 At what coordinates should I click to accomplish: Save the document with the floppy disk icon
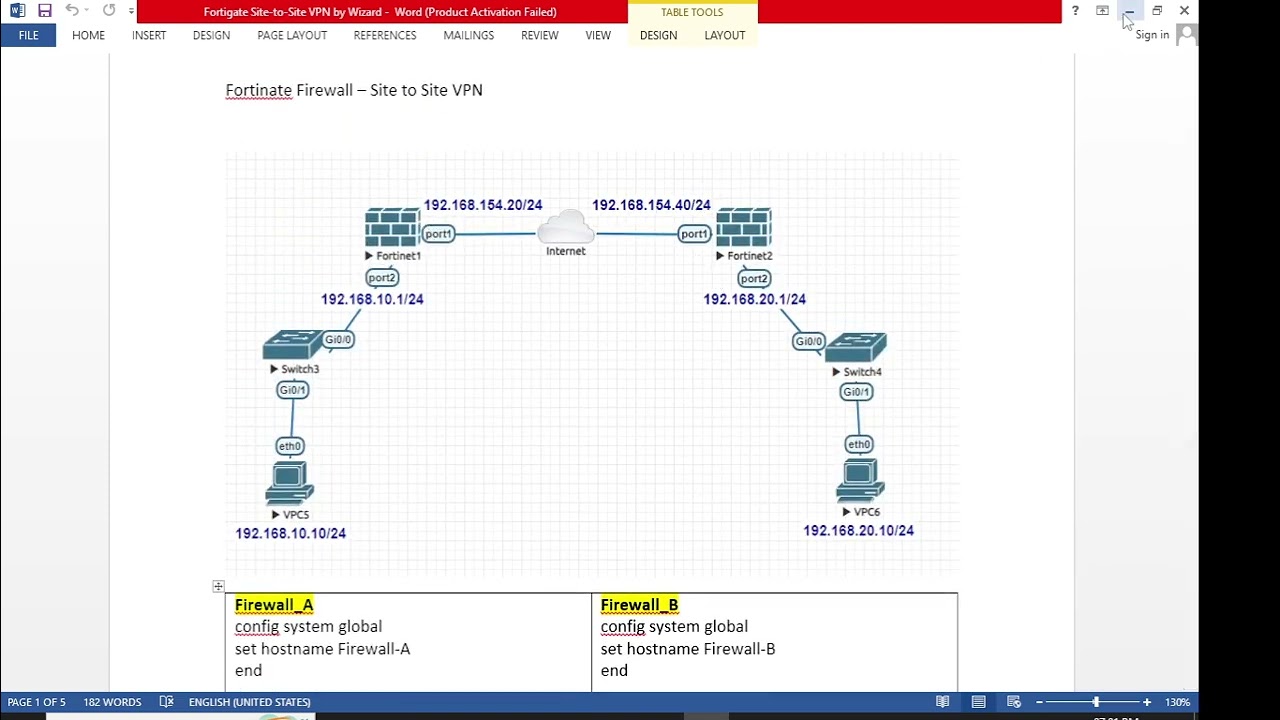click(x=45, y=11)
